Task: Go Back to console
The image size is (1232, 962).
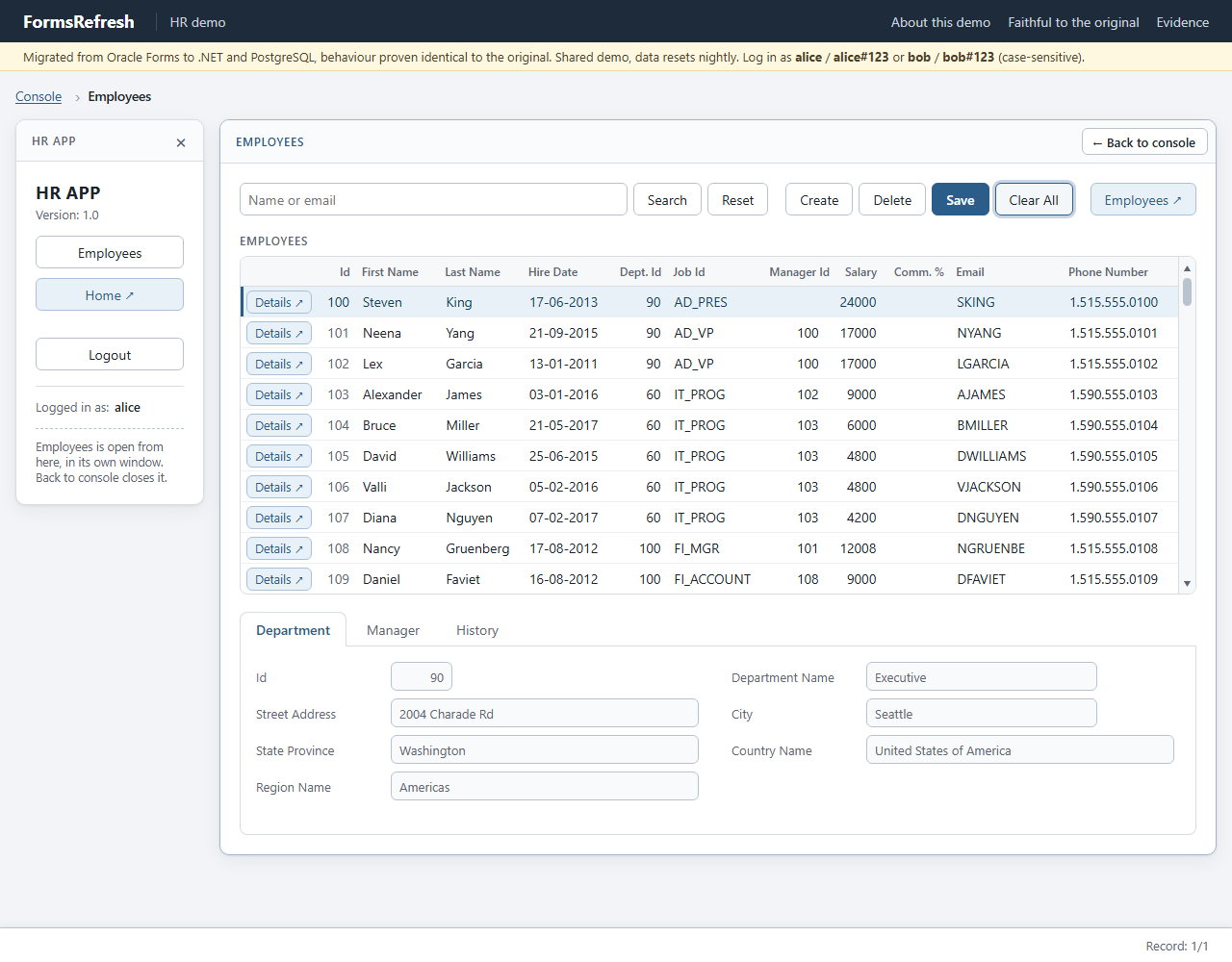Action: (1144, 142)
